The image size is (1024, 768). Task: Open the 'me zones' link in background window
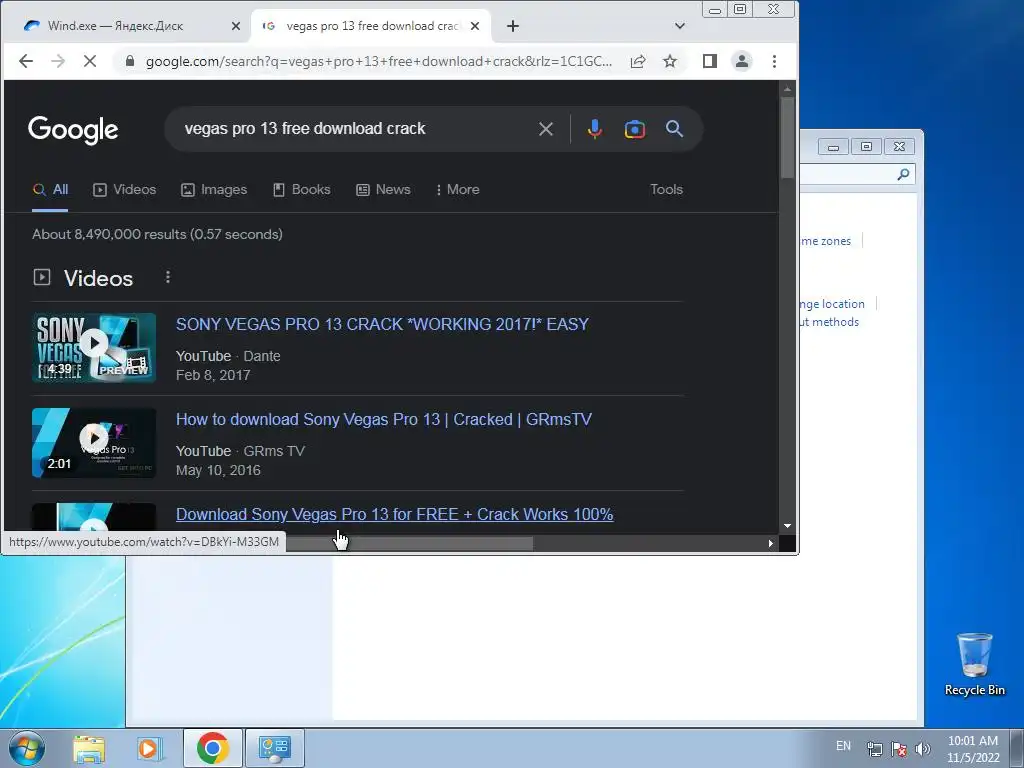[x=825, y=241]
